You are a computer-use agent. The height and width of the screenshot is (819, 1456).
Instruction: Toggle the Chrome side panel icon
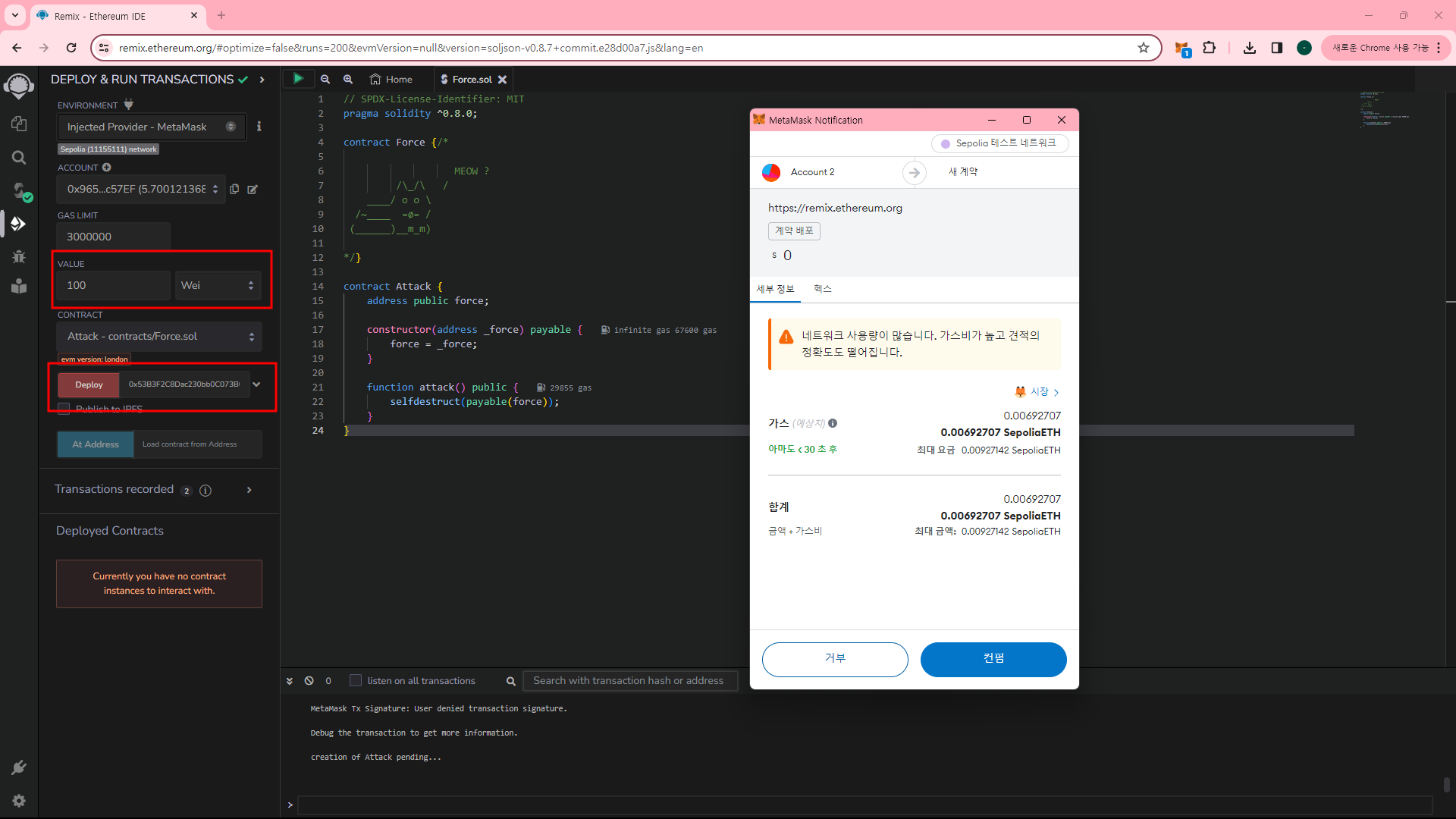[x=1277, y=48]
